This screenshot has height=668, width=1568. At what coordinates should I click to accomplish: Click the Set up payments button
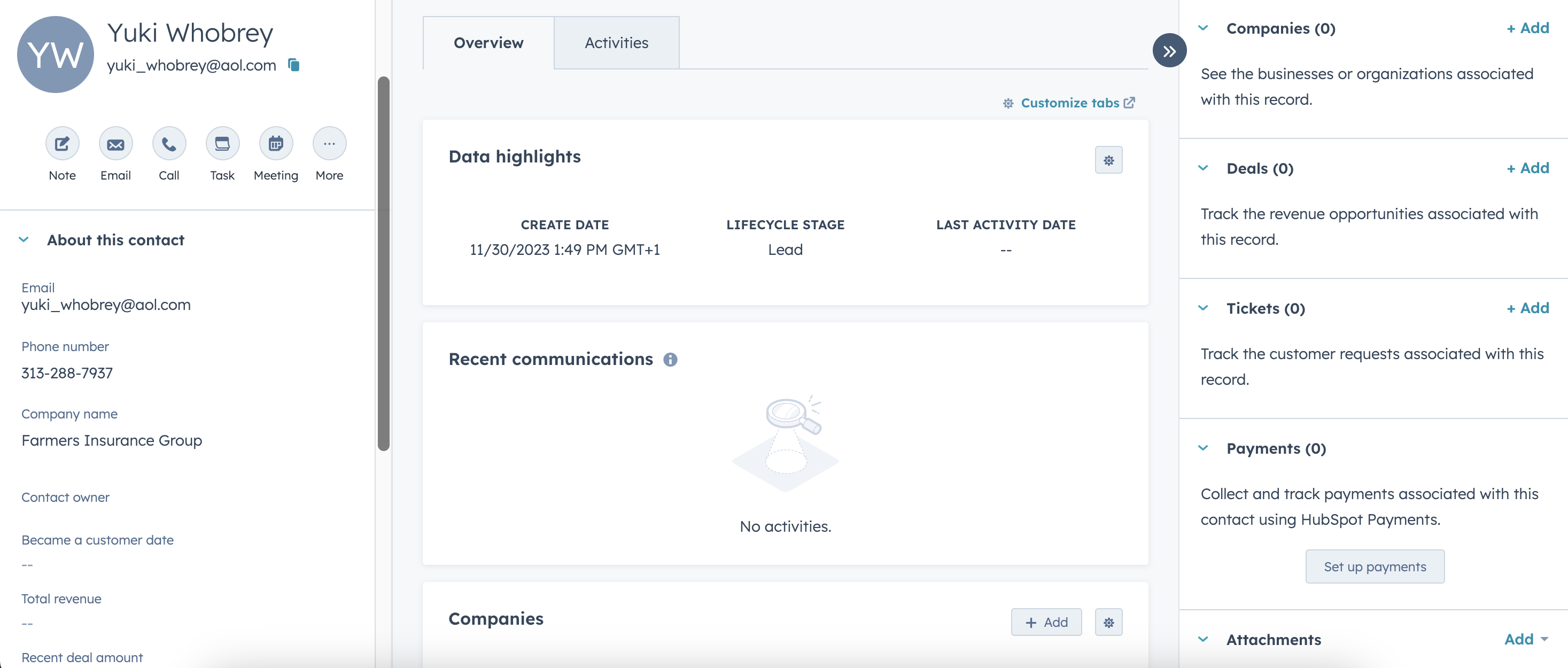tap(1375, 566)
